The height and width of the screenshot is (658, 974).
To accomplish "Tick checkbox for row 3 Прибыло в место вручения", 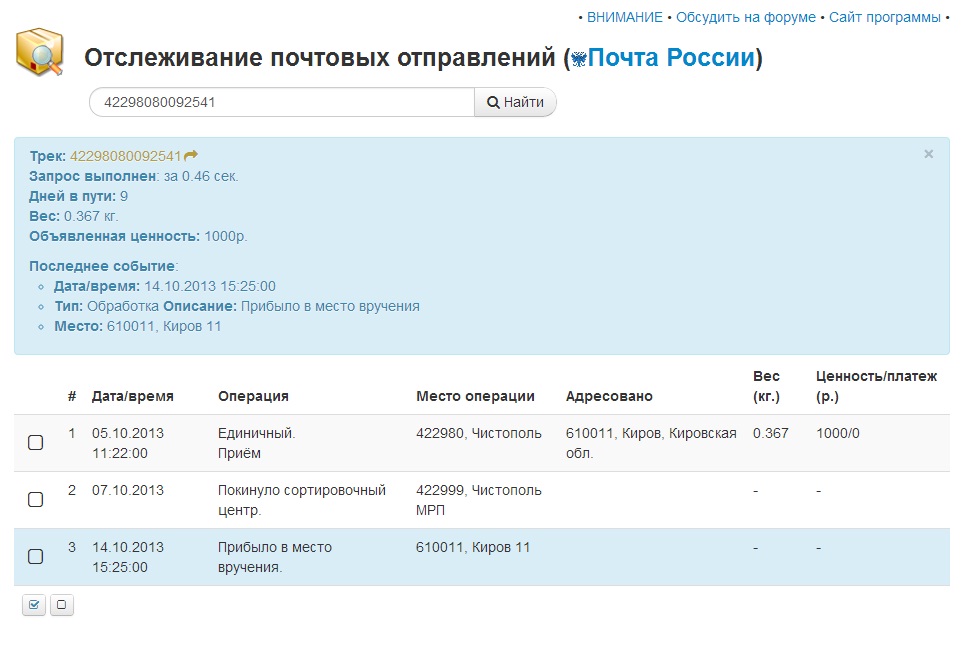I will [x=35, y=556].
